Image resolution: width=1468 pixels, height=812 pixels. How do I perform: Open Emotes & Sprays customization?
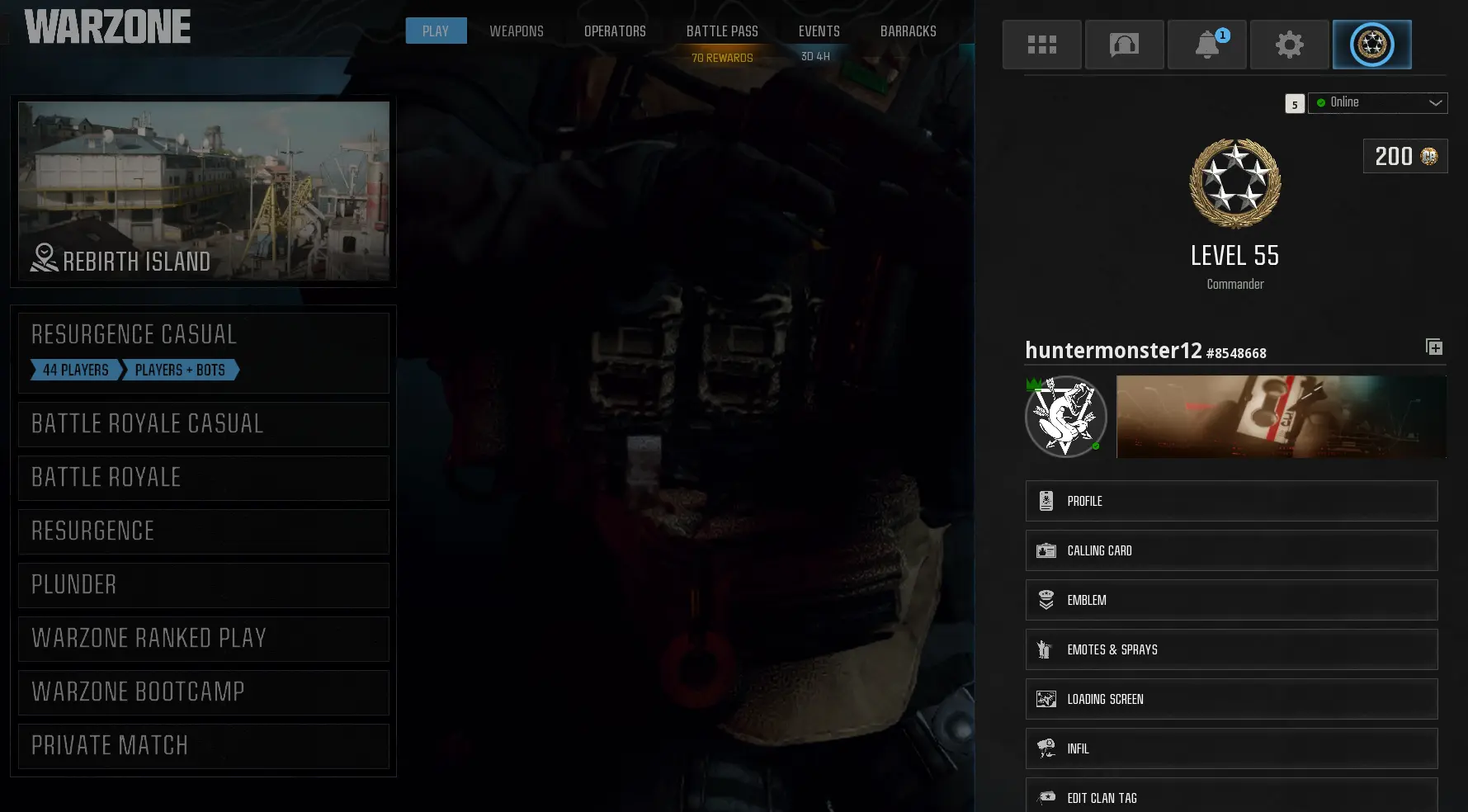pyautogui.click(x=1231, y=649)
